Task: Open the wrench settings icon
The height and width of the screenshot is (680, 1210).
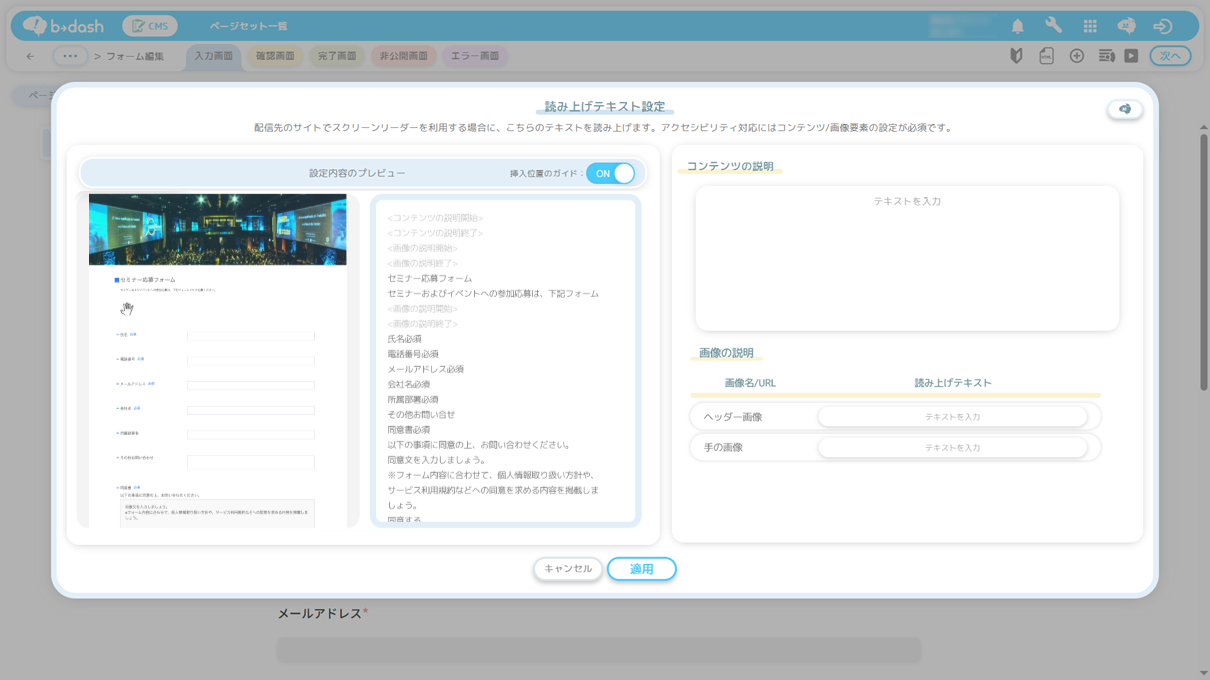Action: 1053,26
